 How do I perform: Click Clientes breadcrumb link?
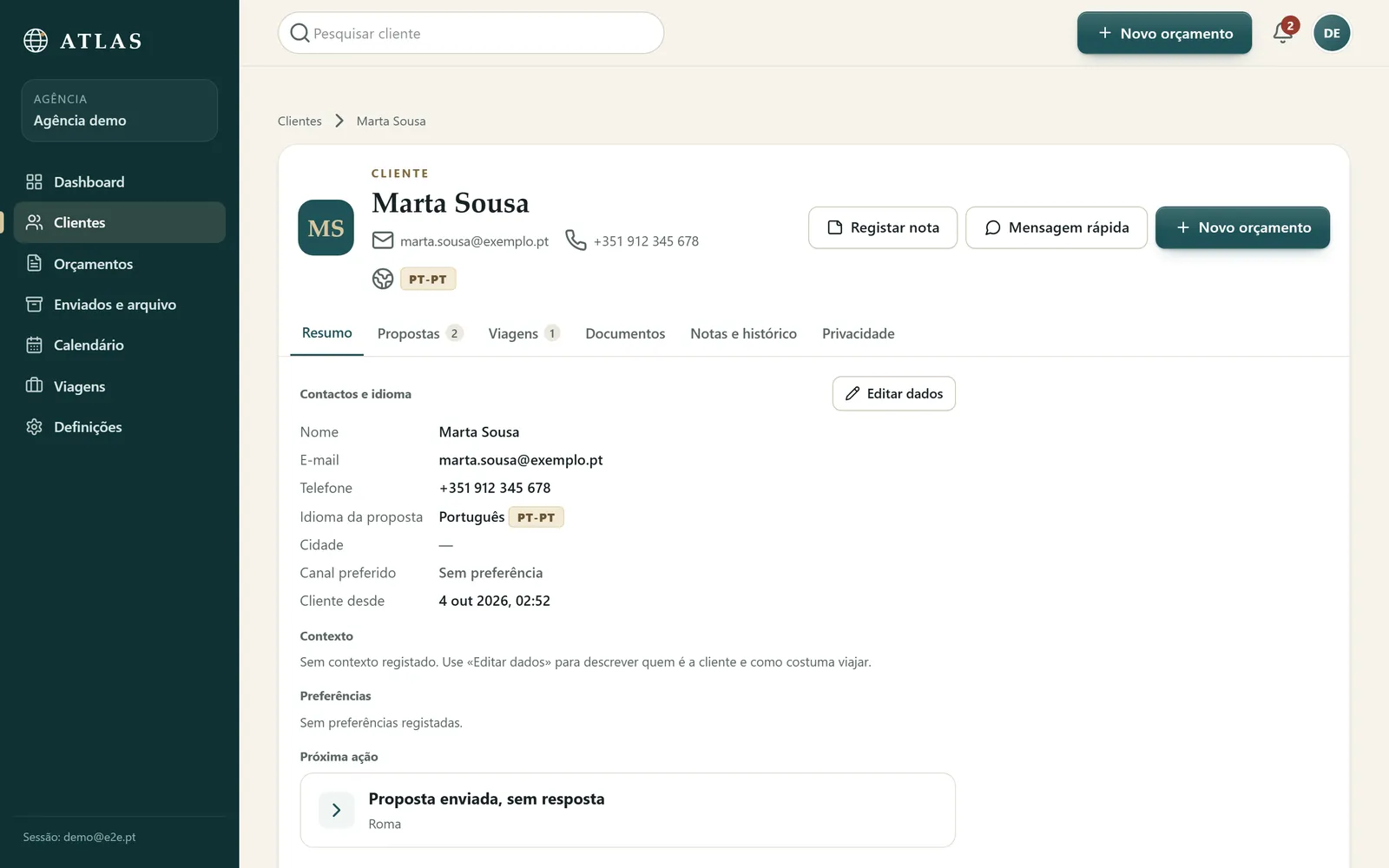300,122
